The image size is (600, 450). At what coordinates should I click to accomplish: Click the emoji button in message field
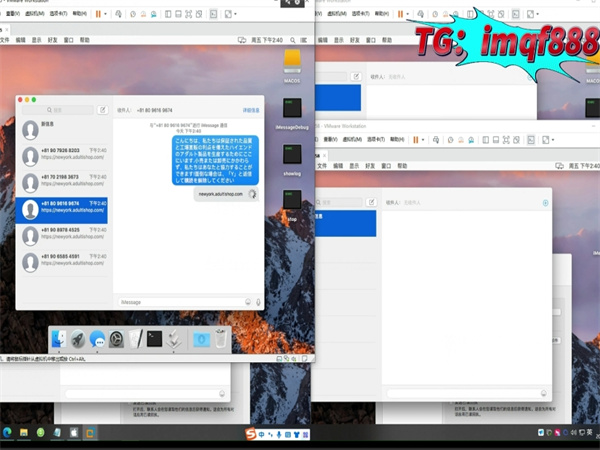pyautogui.click(x=247, y=301)
